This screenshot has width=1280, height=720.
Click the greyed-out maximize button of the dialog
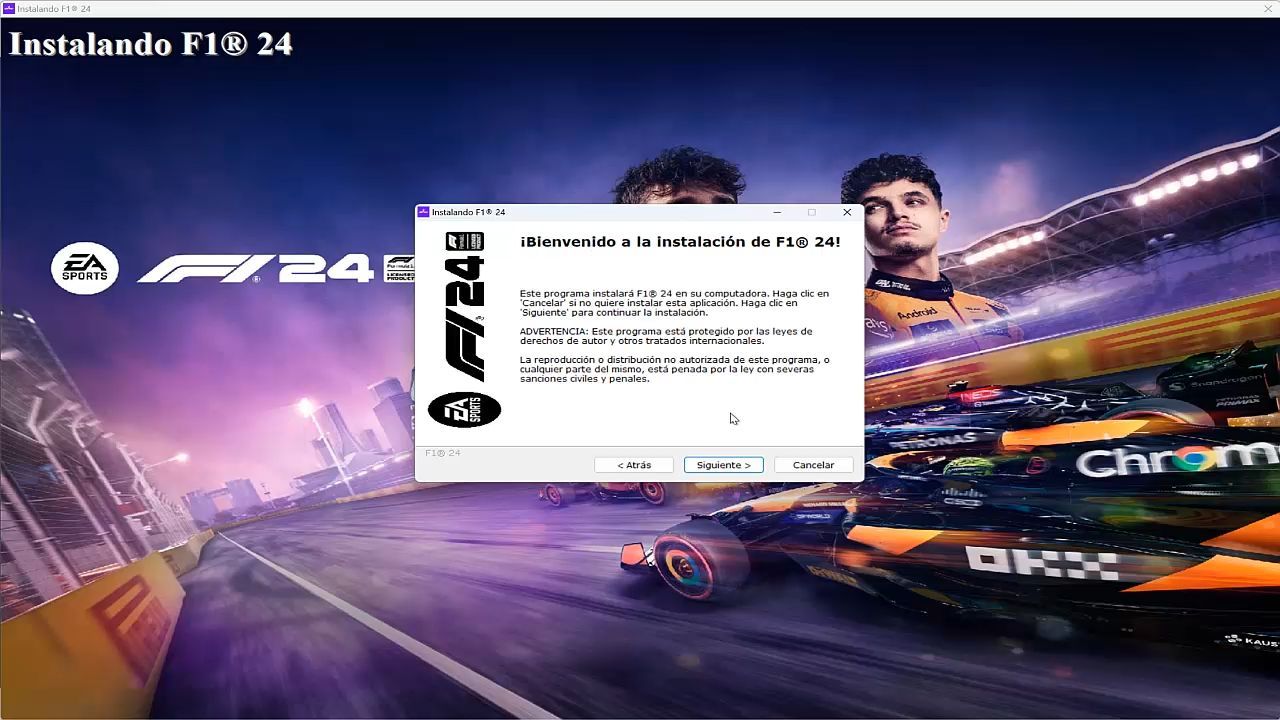811,212
